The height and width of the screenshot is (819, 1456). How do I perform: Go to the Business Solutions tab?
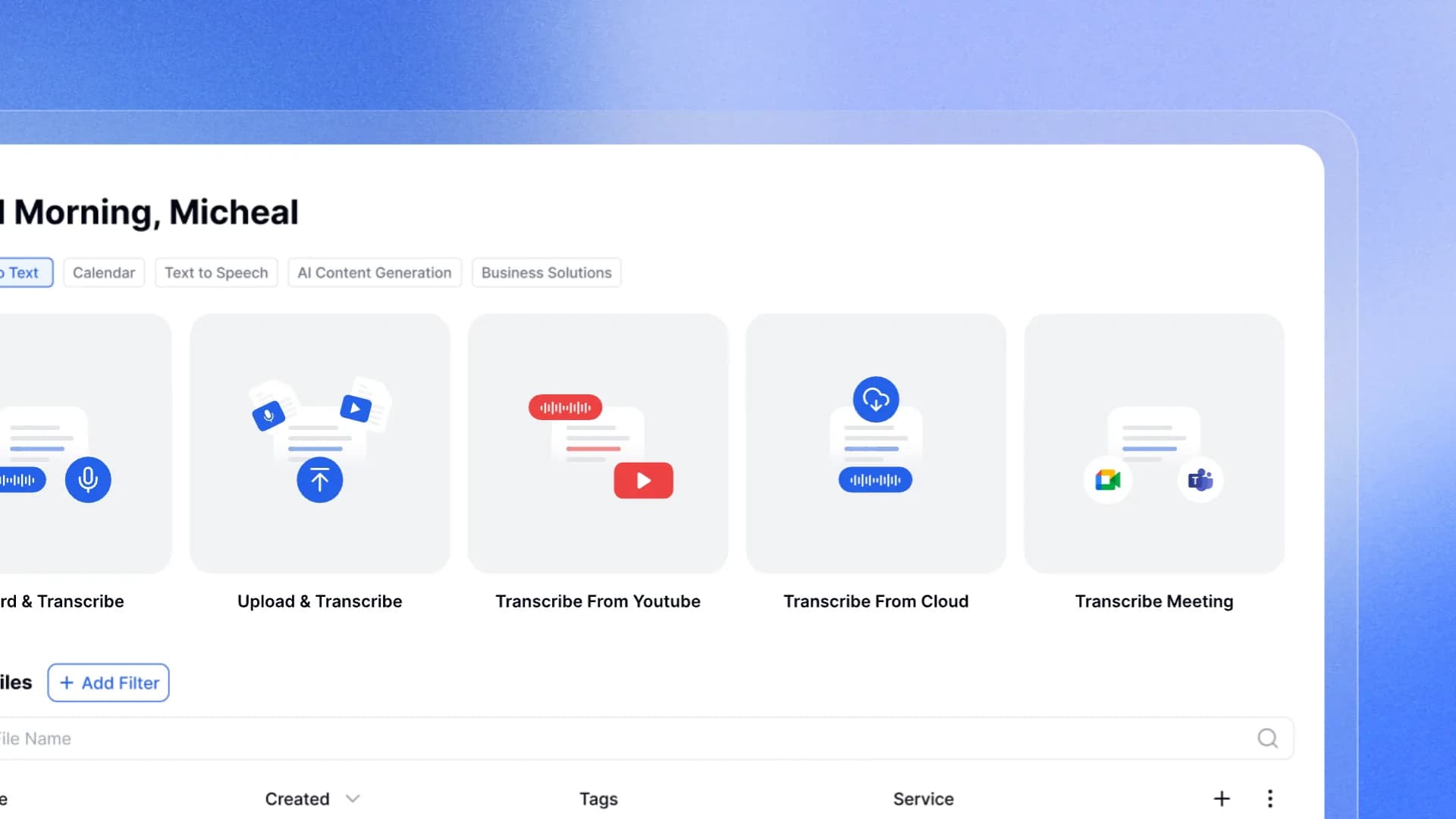coord(547,273)
